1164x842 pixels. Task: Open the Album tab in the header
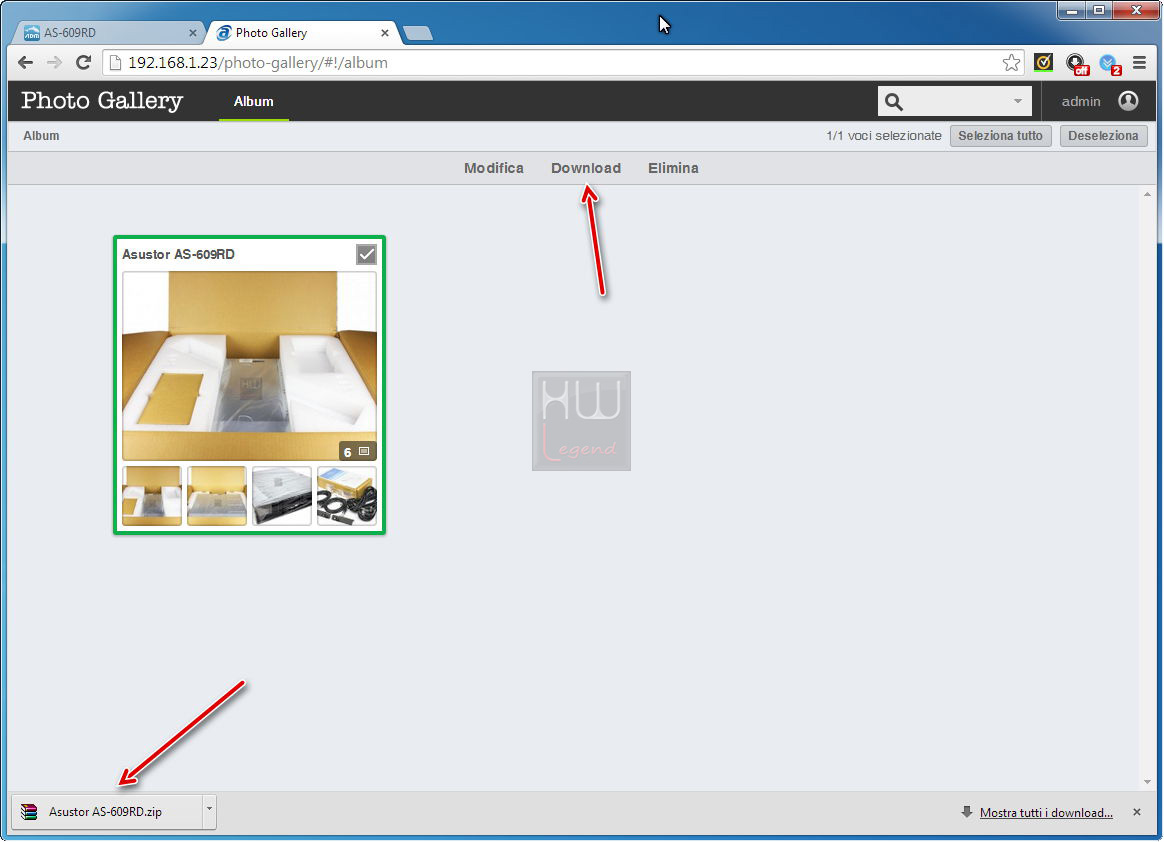(254, 102)
